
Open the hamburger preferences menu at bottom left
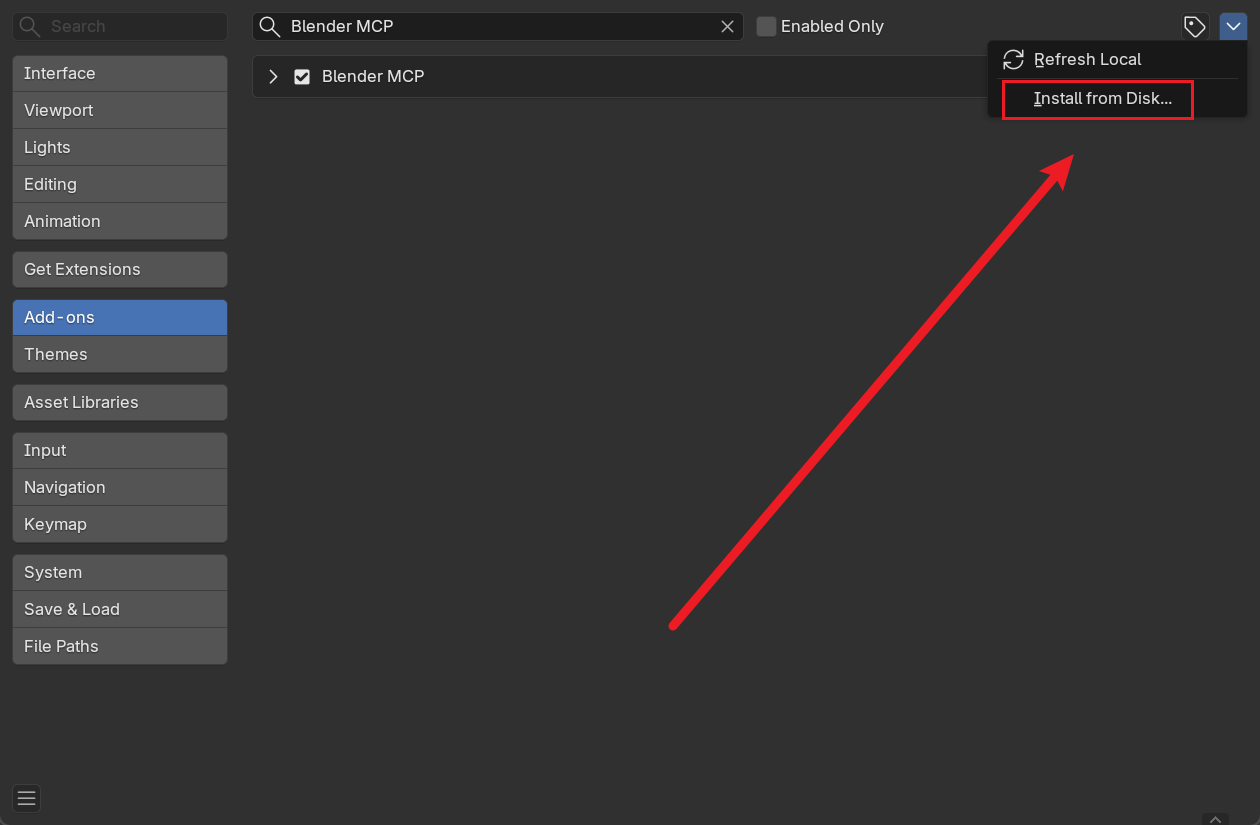coord(27,798)
